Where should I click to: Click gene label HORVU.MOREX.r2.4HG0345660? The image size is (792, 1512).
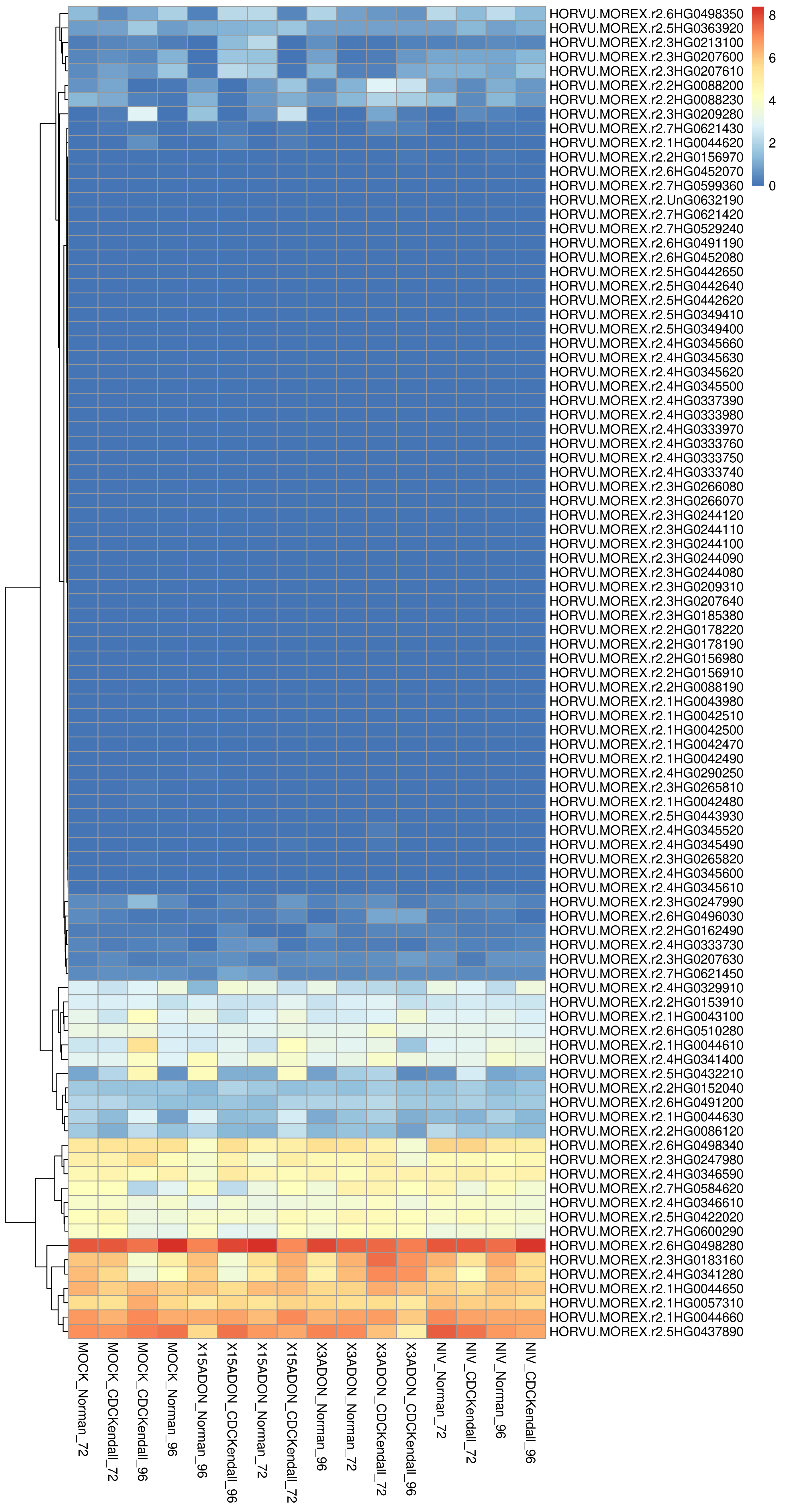point(646,343)
